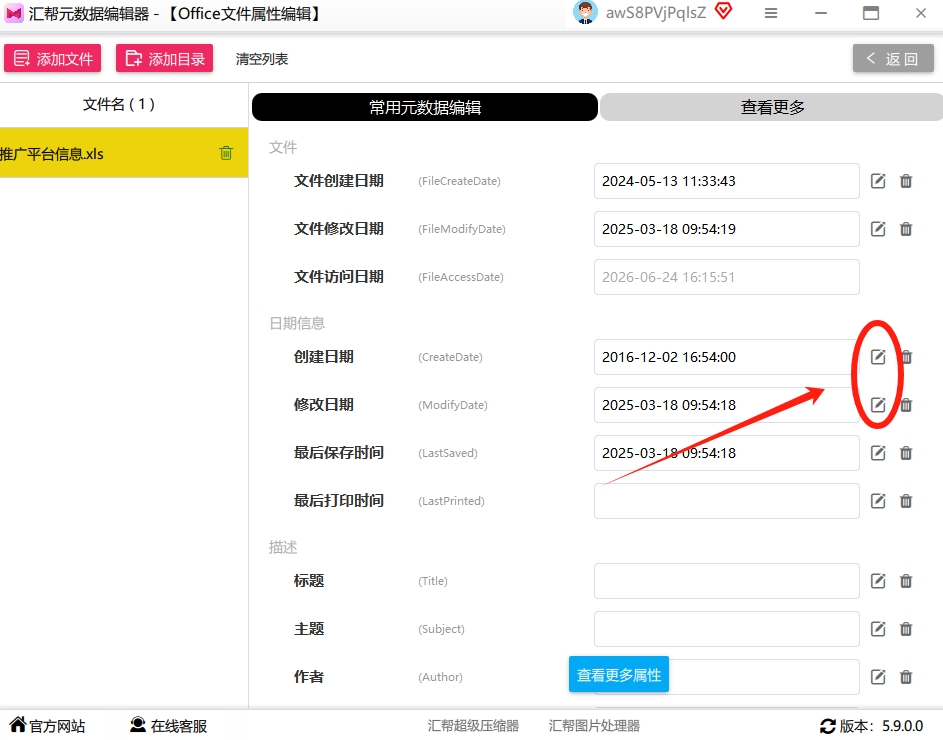Viewport: 943px width, 740px height.
Task: Remove 最后保存时间 with trash icon
Action: (906, 453)
